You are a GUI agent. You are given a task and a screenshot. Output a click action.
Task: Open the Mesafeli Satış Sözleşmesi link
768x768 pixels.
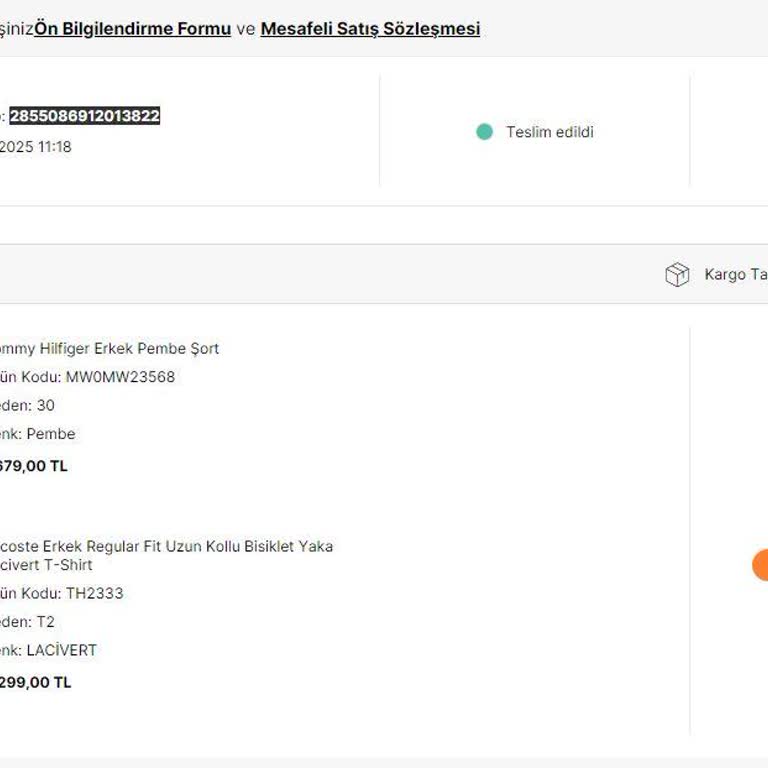[x=370, y=29]
